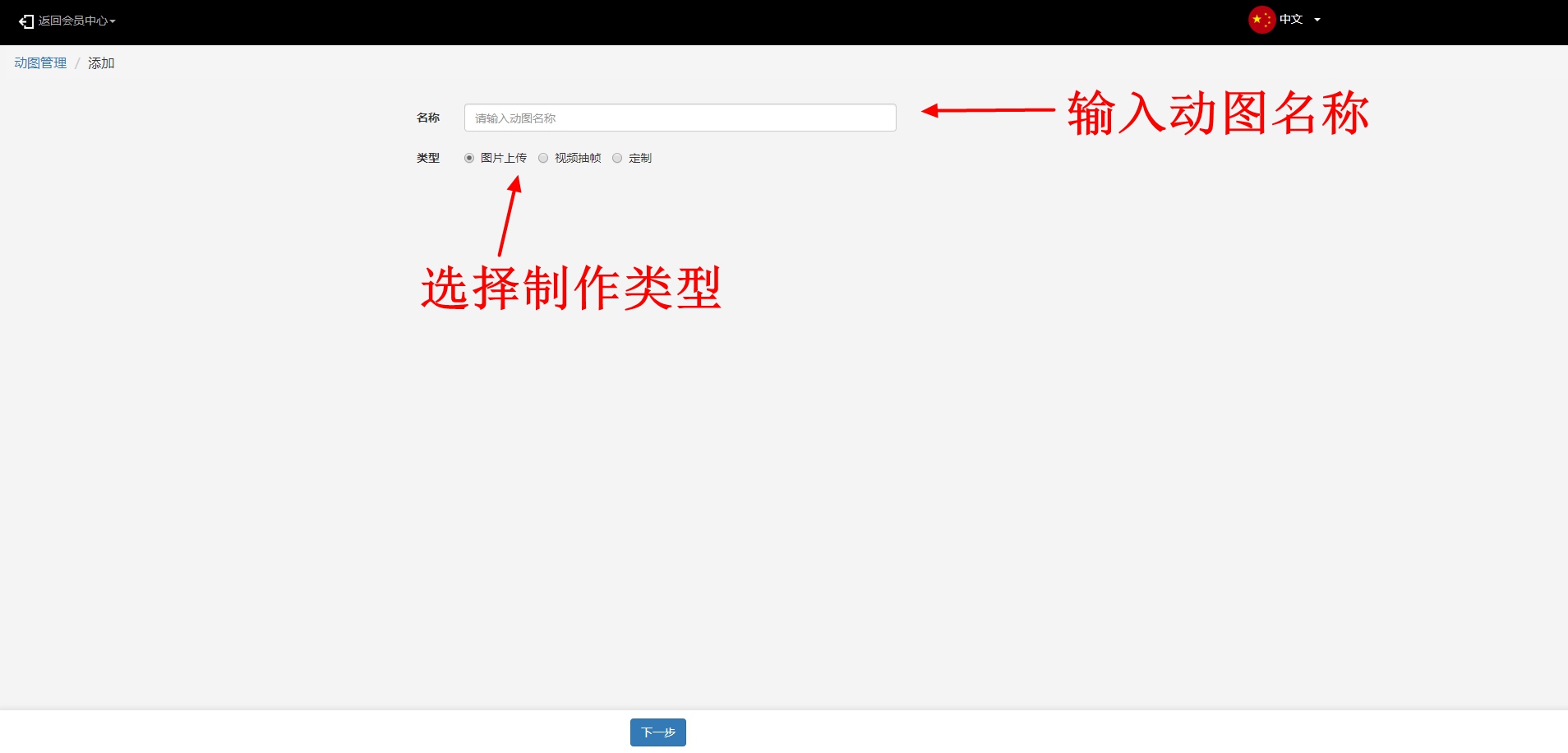Click the 中文 language text
1568x753 pixels.
click(x=1291, y=20)
